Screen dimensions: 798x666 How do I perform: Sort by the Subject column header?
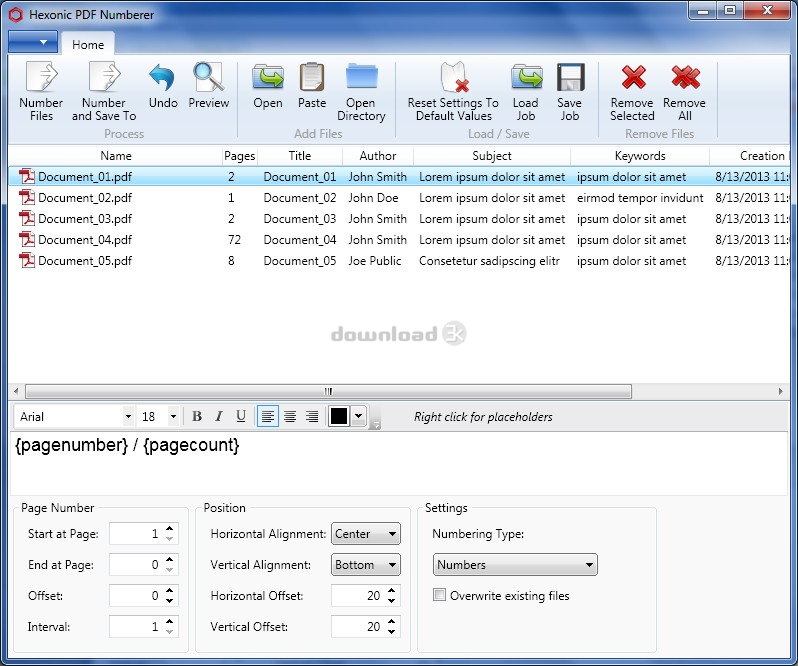(492, 156)
